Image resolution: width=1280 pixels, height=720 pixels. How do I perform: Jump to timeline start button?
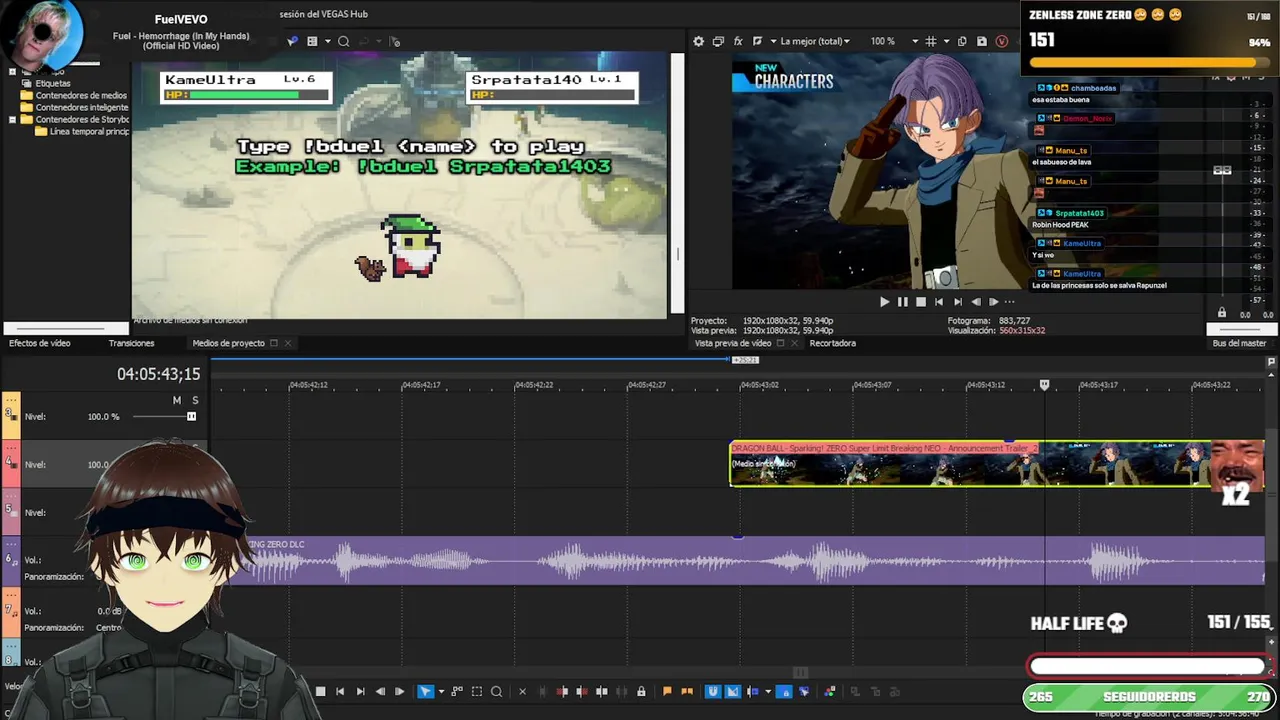[340, 691]
